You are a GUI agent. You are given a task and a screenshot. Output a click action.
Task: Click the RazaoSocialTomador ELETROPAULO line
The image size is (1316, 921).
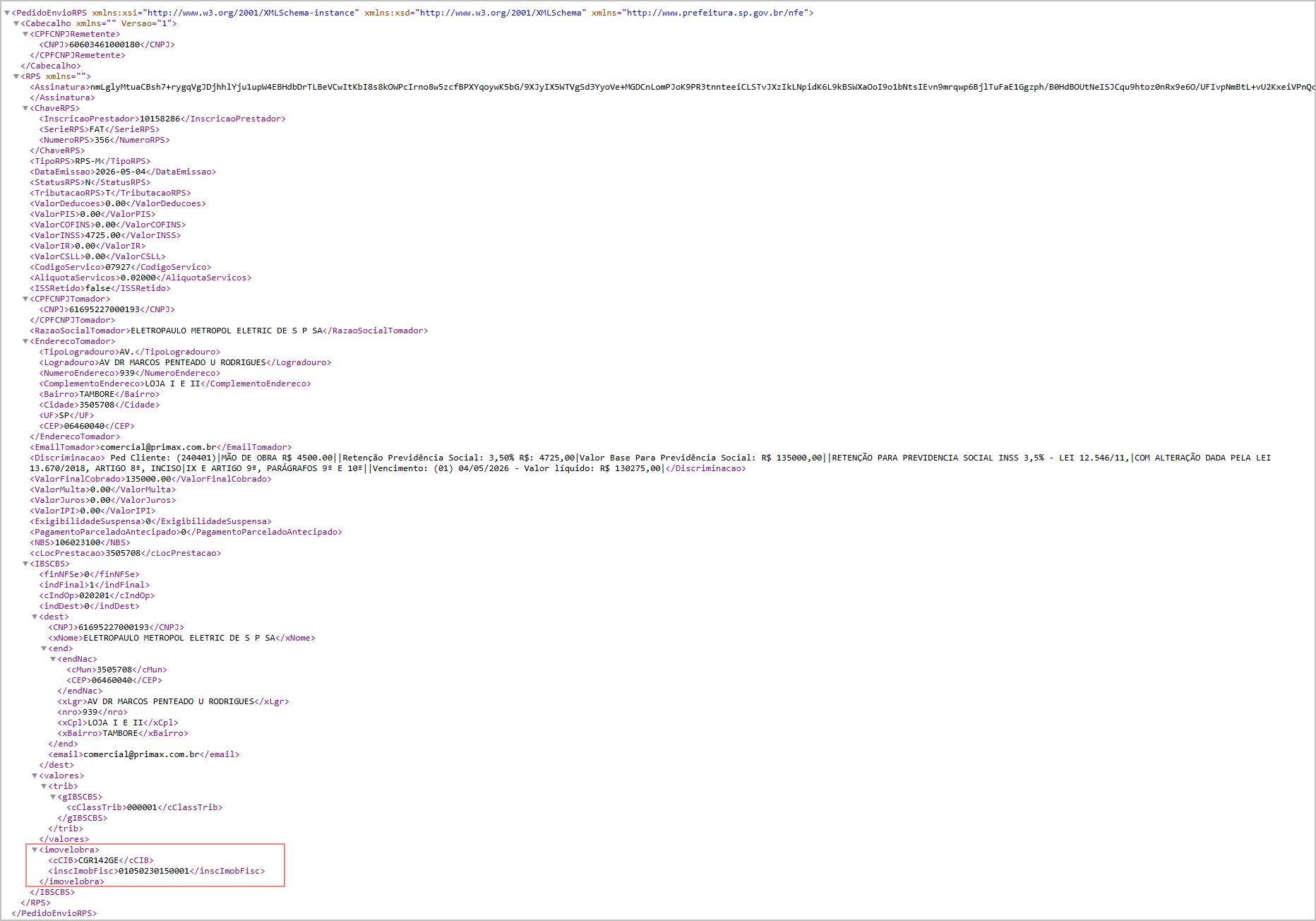tap(229, 331)
